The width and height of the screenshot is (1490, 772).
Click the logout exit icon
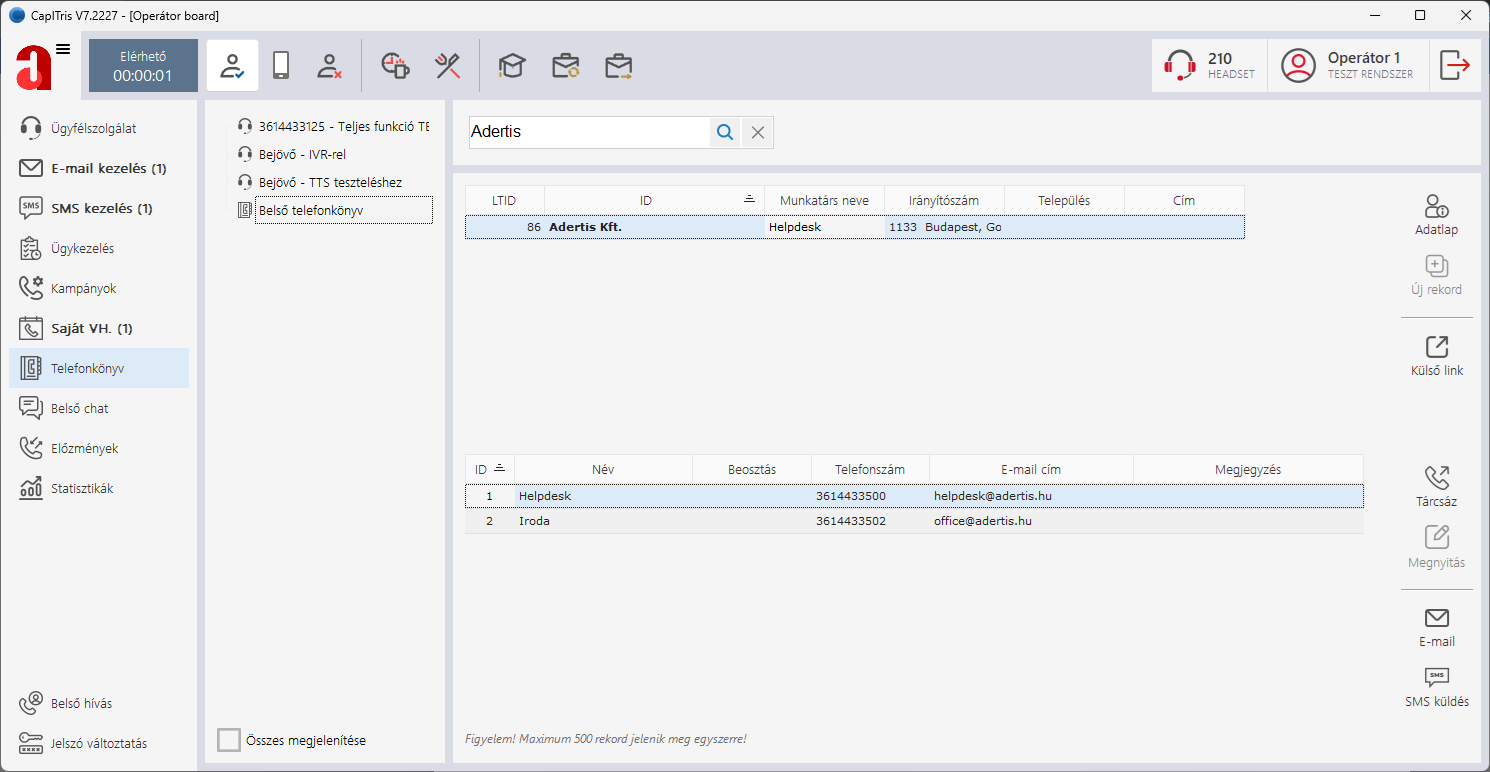point(1454,66)
